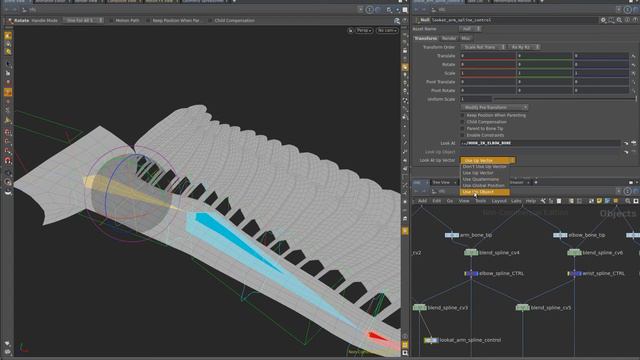Click the parameter pane search magnifier icon
The height and width of the screenshot is (360, 640).
pos(619,20)
